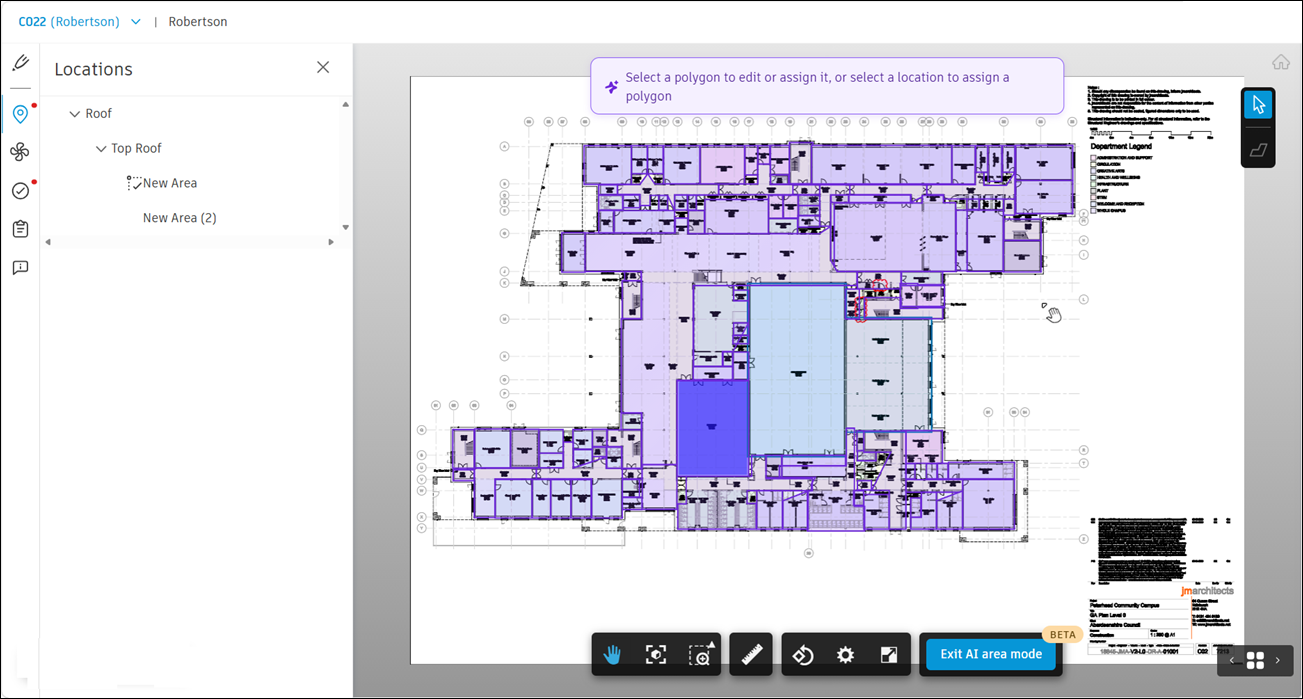This screenshot has height=699, width=1303.
Task: Open the clipboard Forms icon in sidebar
Action: tap(20, 229)
